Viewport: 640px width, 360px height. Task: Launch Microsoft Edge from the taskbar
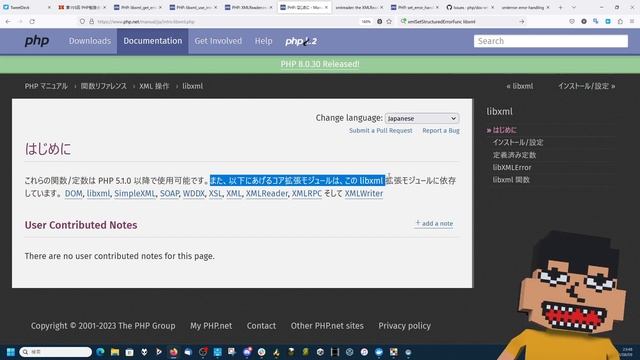pos(100,352)
